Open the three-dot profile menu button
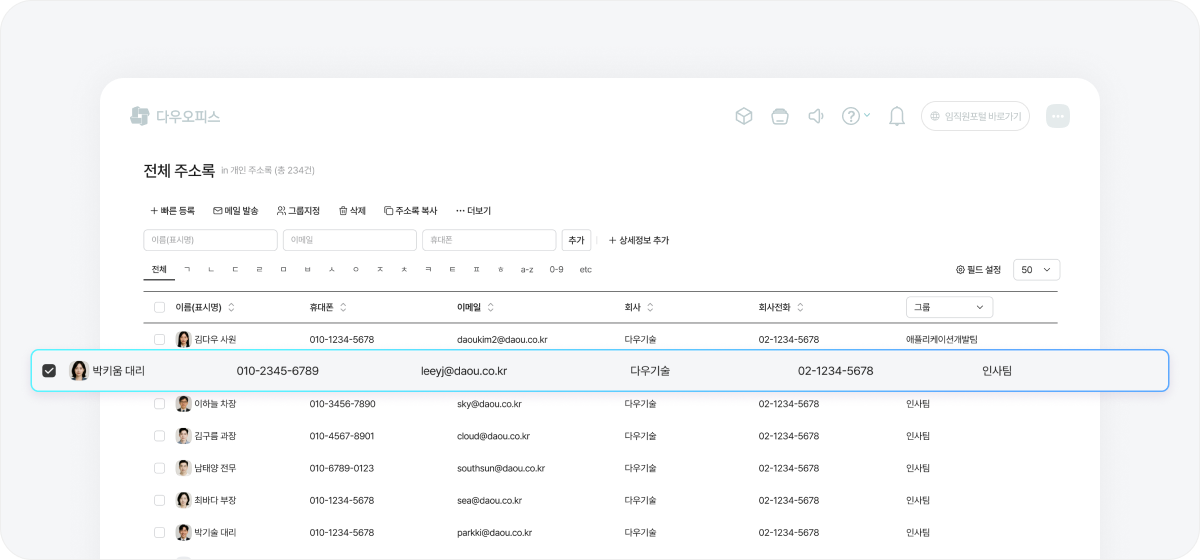Viewport: 1200px width, 560px height. 1058,116
